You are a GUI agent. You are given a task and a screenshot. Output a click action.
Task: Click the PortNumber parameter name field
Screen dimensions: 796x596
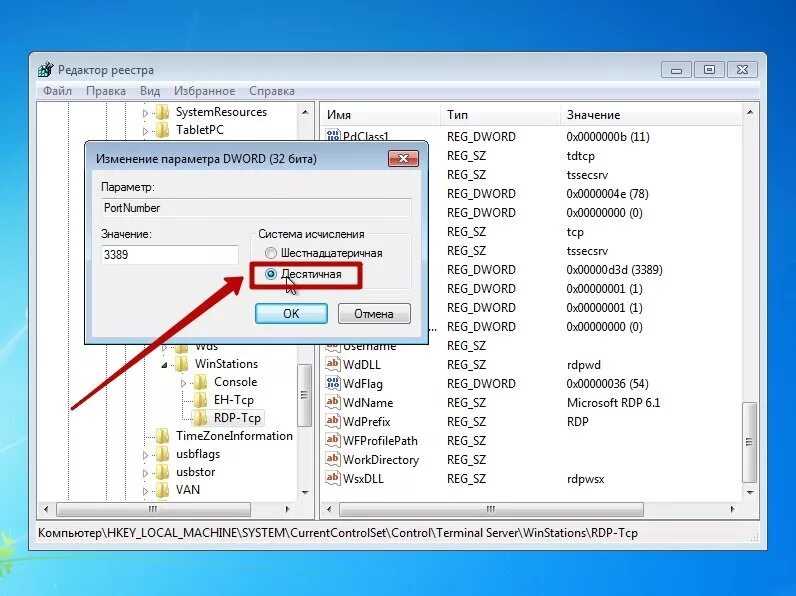point(256,208)
